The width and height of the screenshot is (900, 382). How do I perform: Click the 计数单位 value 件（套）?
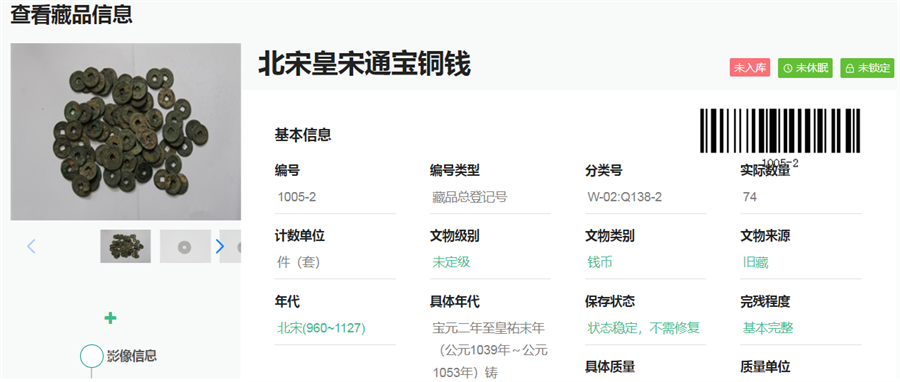[298, 263]
